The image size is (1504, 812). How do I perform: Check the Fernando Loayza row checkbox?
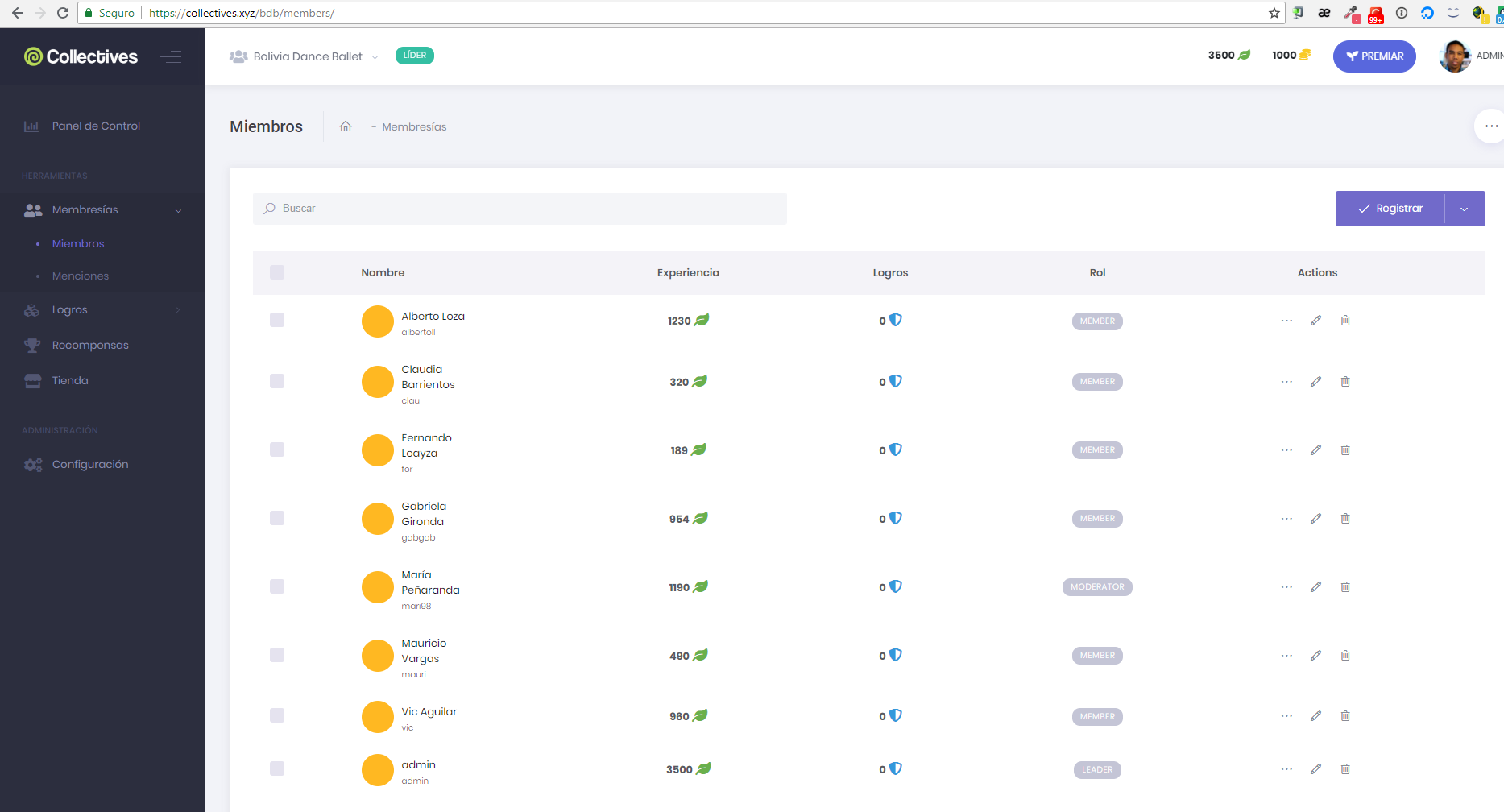[277, 449]
